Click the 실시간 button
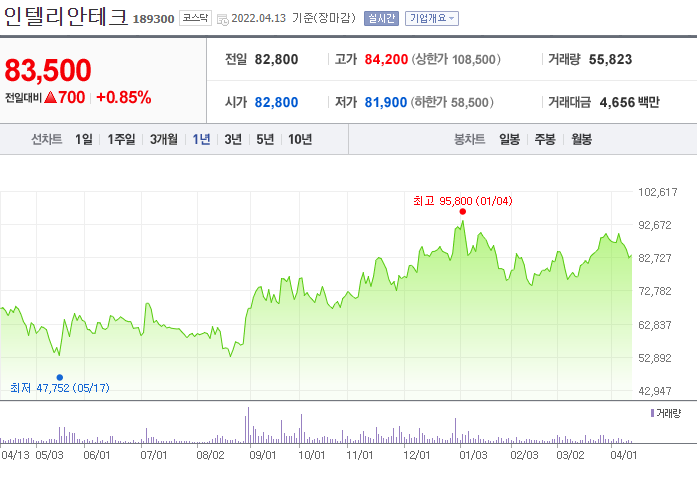Screen dimensions: 697x483 [x=381, y=18]
